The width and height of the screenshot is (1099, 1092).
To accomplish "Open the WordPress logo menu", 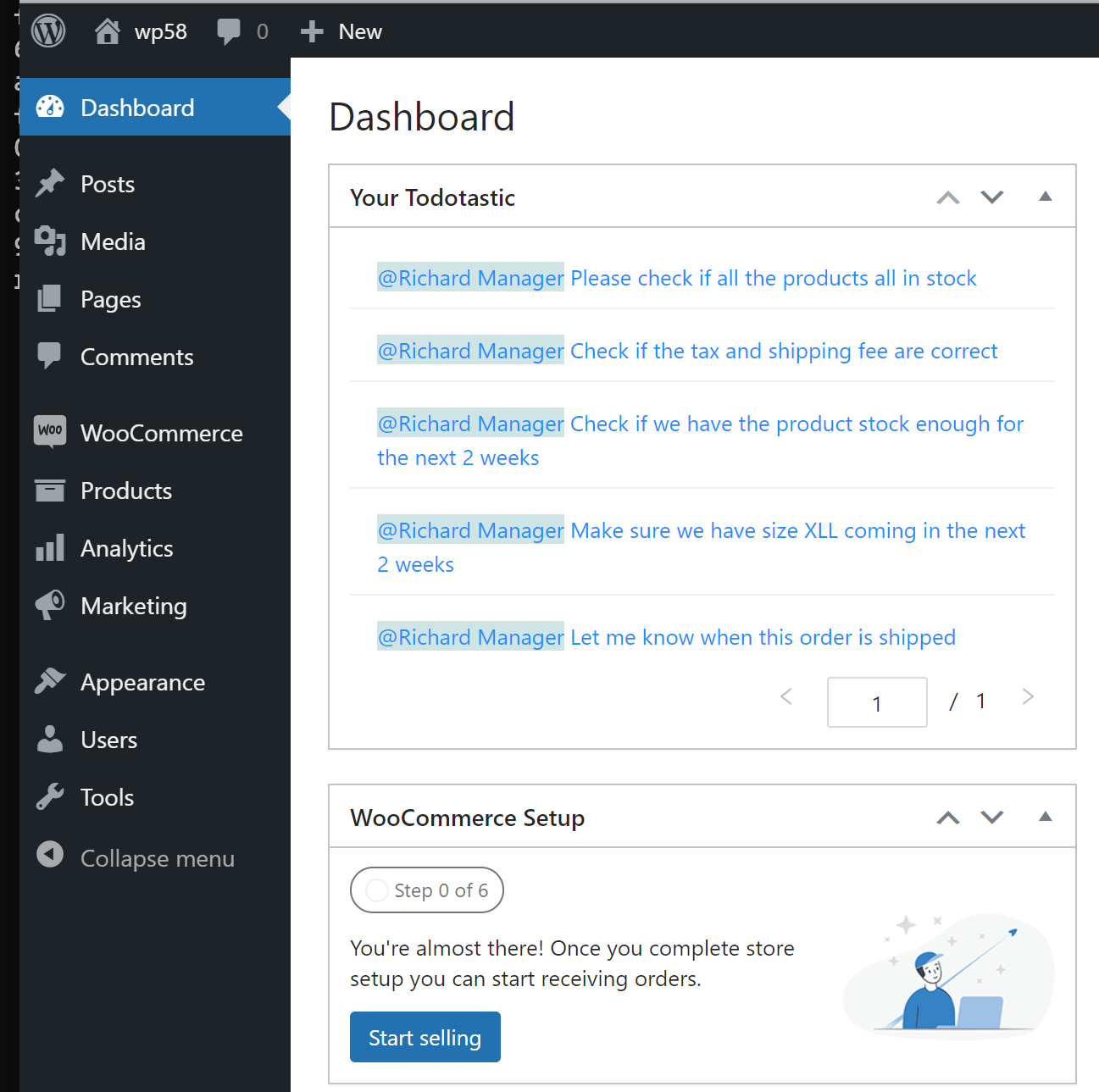I will tap(48, 31).
